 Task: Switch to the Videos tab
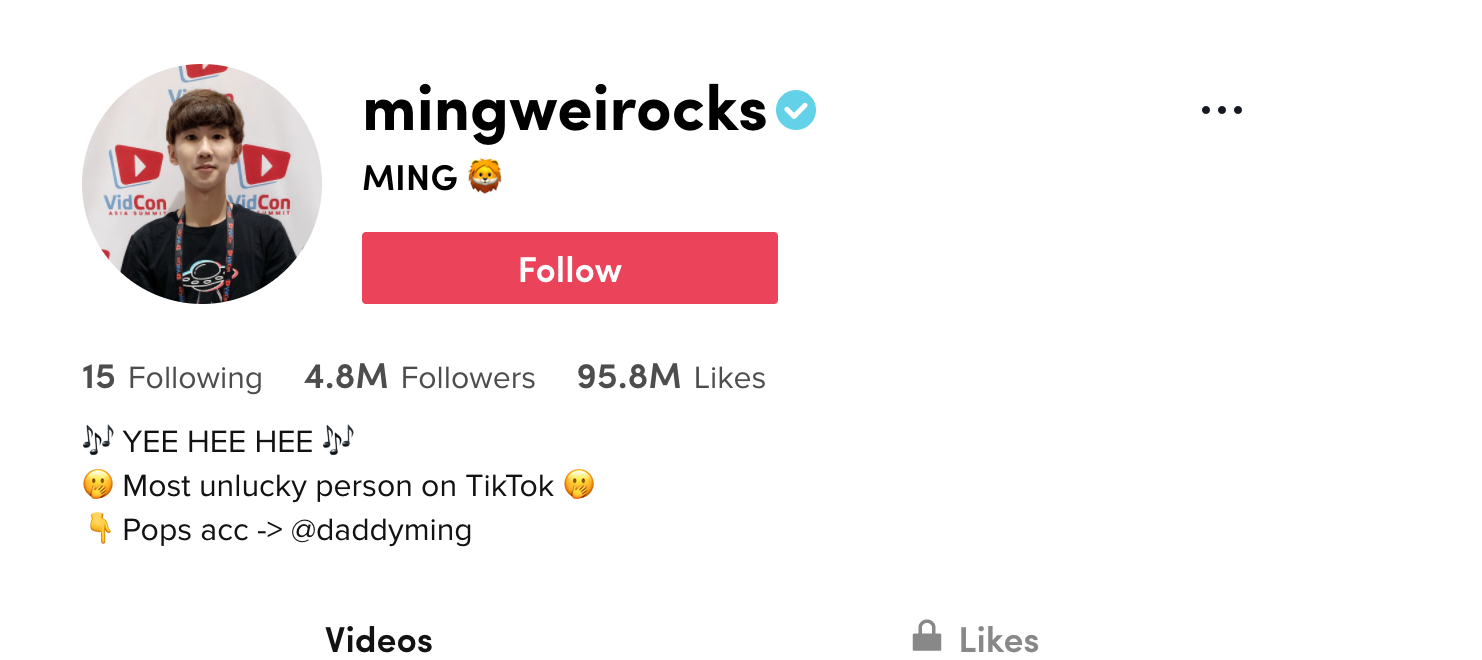379,639
